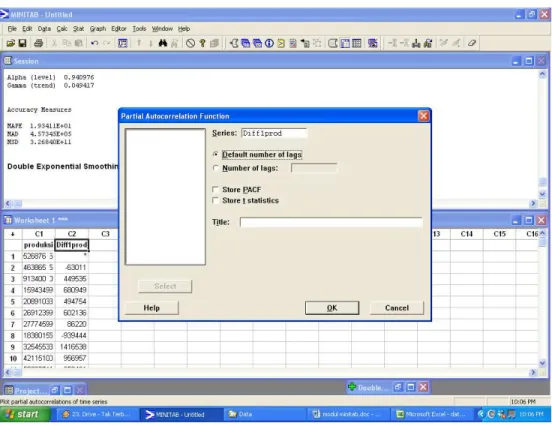Select the Default number of lags radio
Viewport: 552px width, 426px height.
(215, 155)
